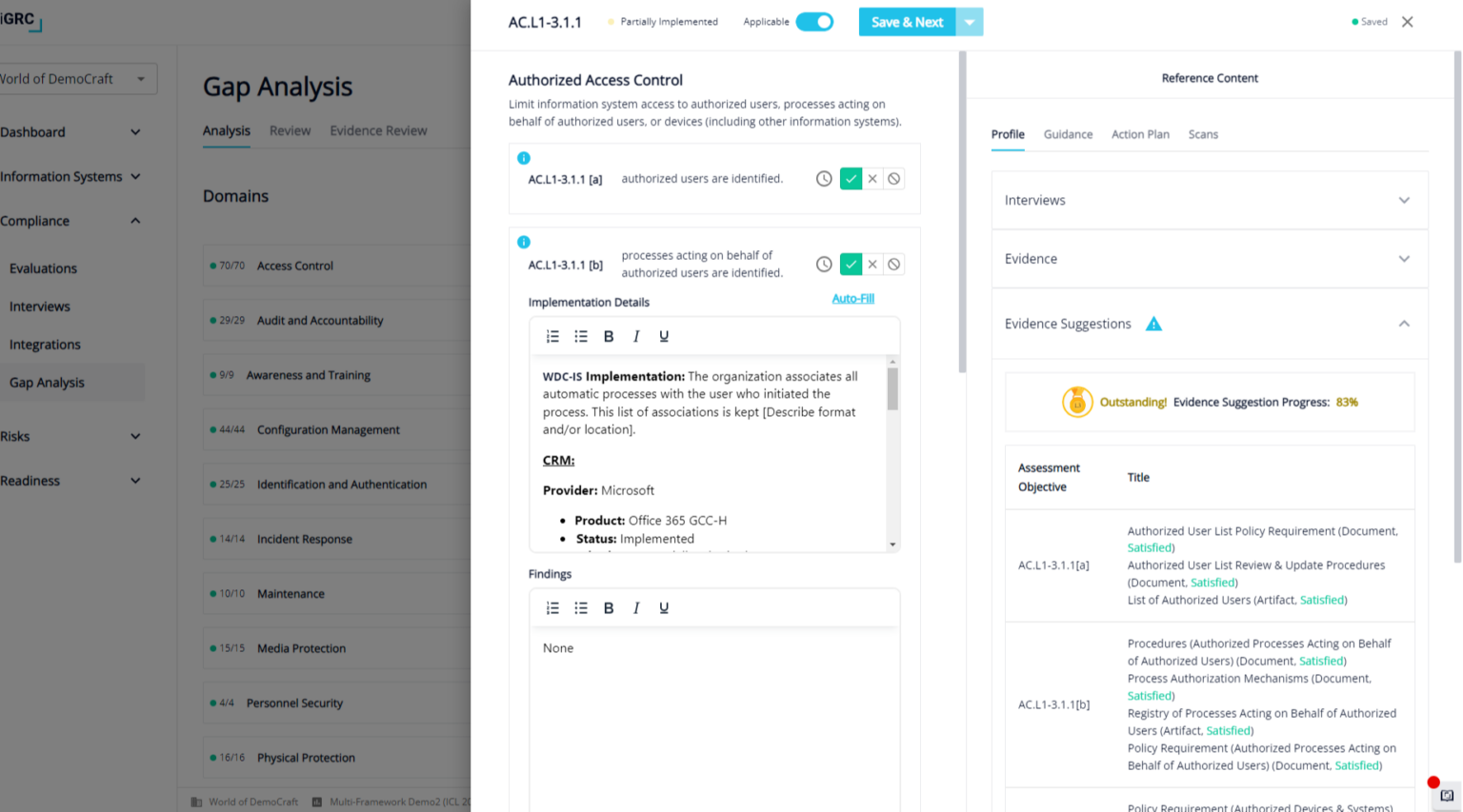Collapse the Evidence Suggestions section

(1403, 325)
